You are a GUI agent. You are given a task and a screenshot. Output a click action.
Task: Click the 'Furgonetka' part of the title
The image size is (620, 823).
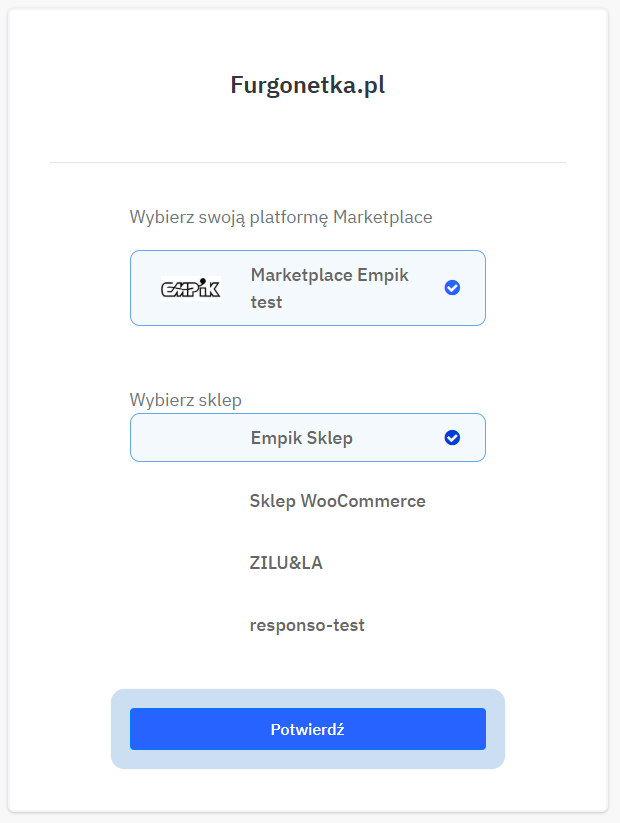point(287,86)
